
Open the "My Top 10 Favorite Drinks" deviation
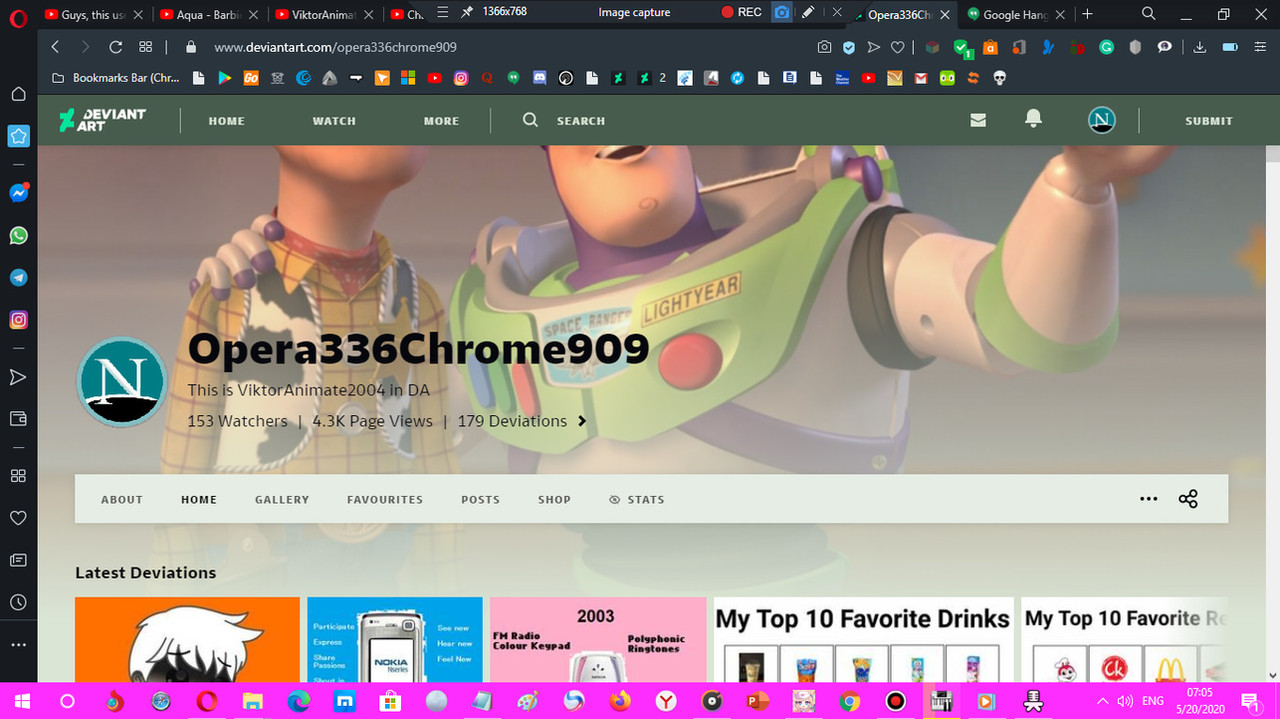point(863,640)
